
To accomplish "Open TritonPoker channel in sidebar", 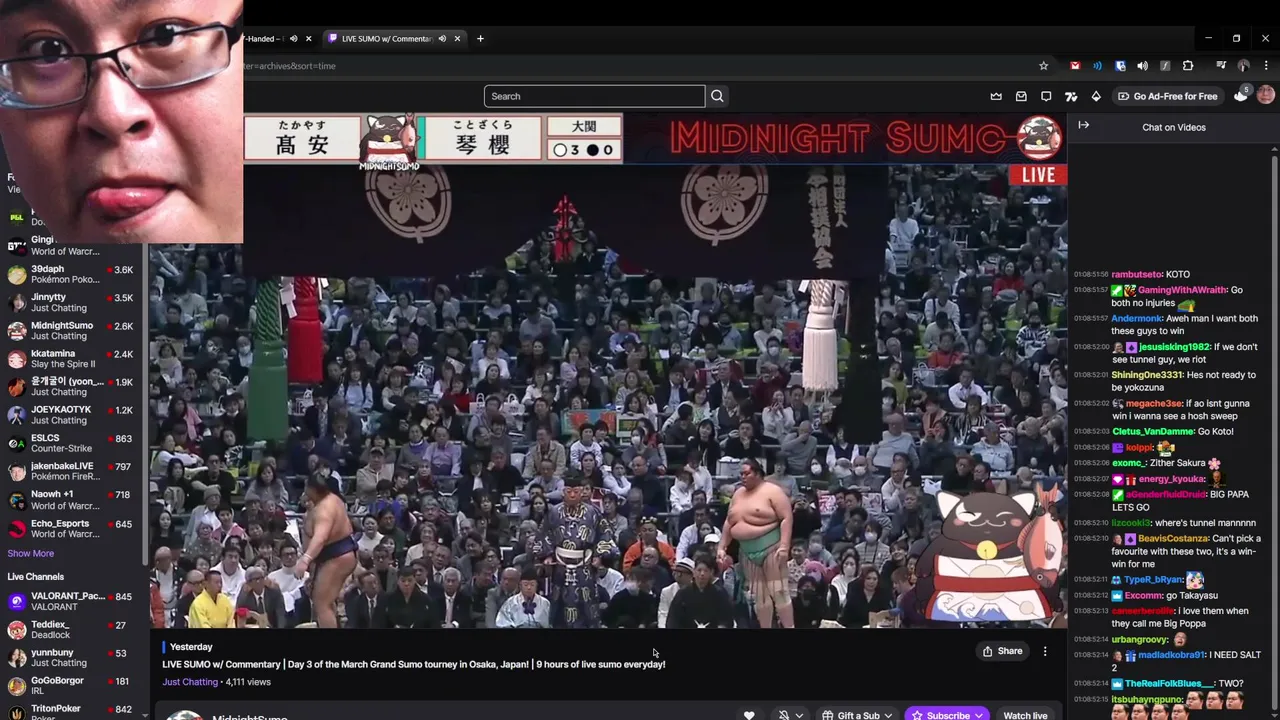I will (72, 711).
